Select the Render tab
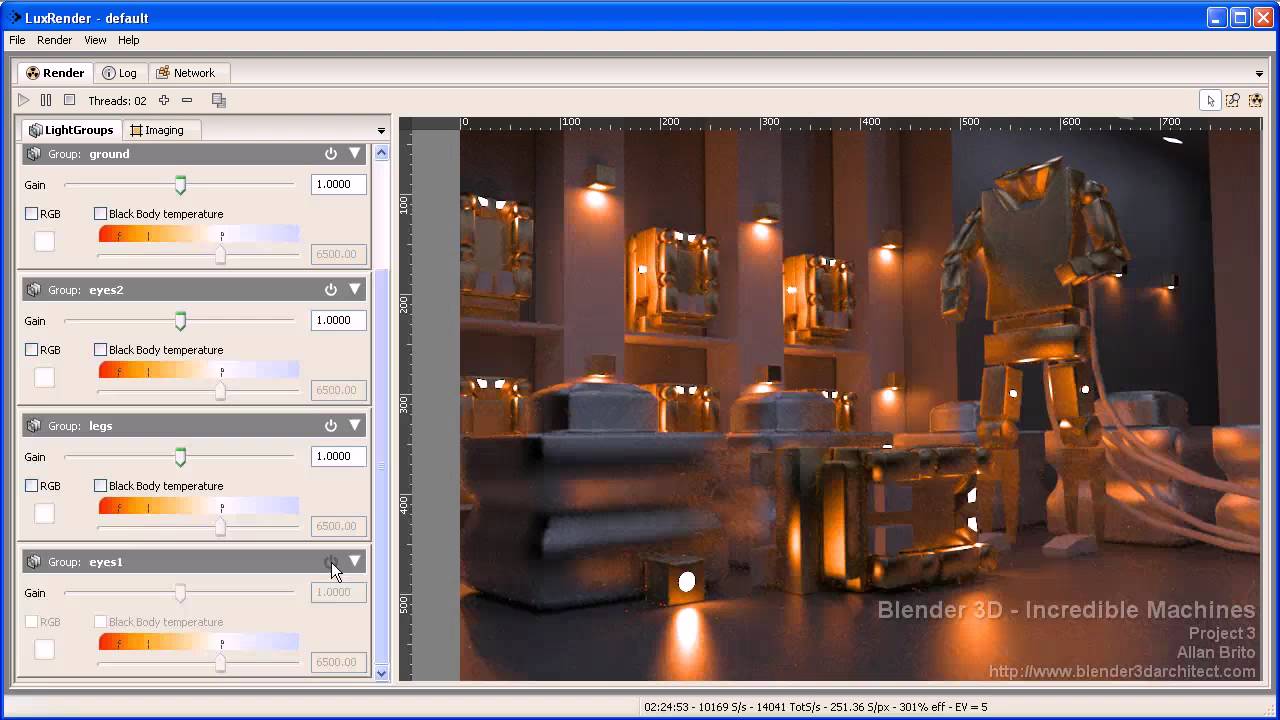Image resolution: width=1280 pixels, height=720 pixels. (x=56, y=73)
